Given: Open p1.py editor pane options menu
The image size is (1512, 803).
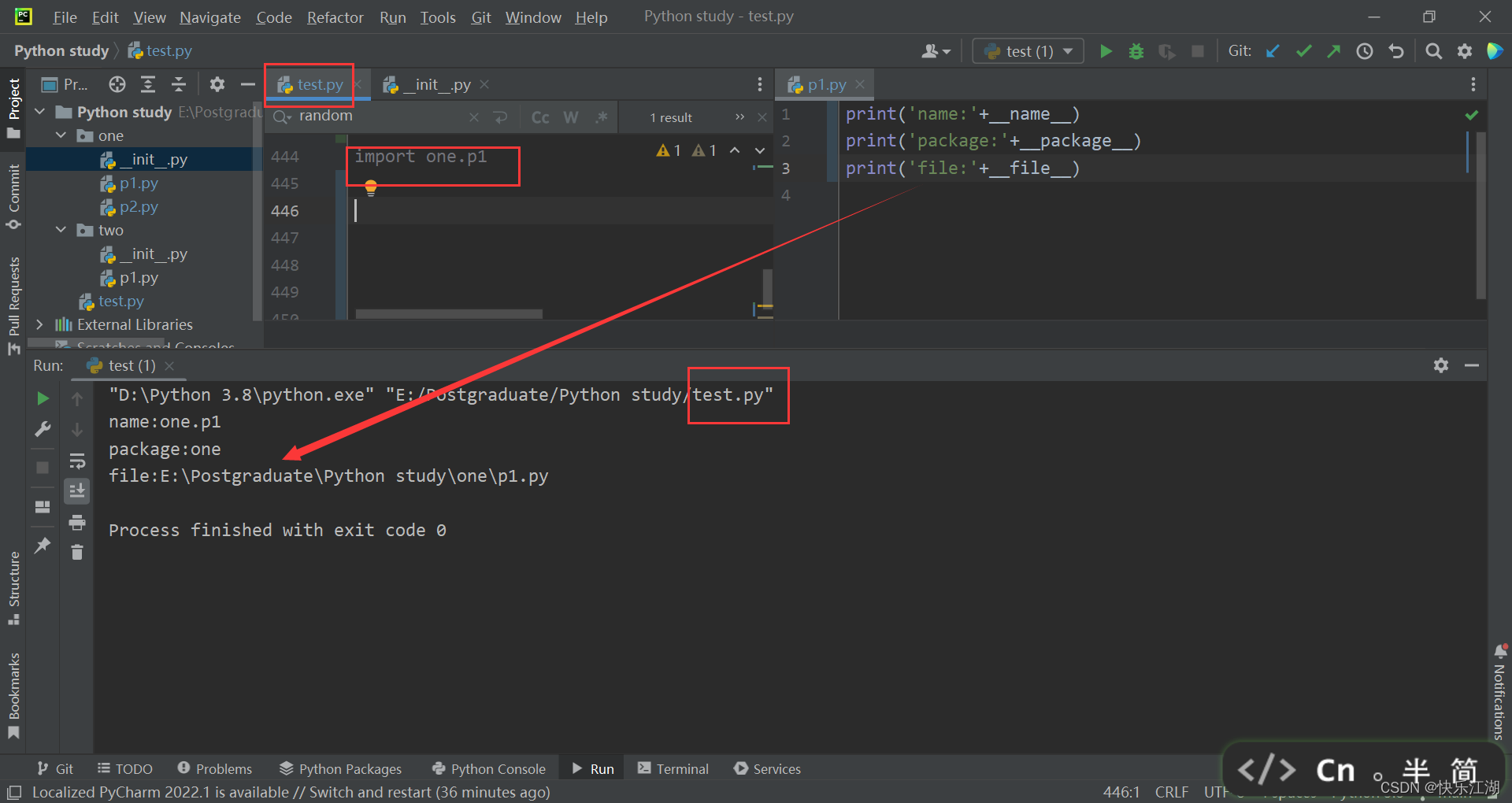Looking at the screenshot, I should click(x=1473, y=84).
